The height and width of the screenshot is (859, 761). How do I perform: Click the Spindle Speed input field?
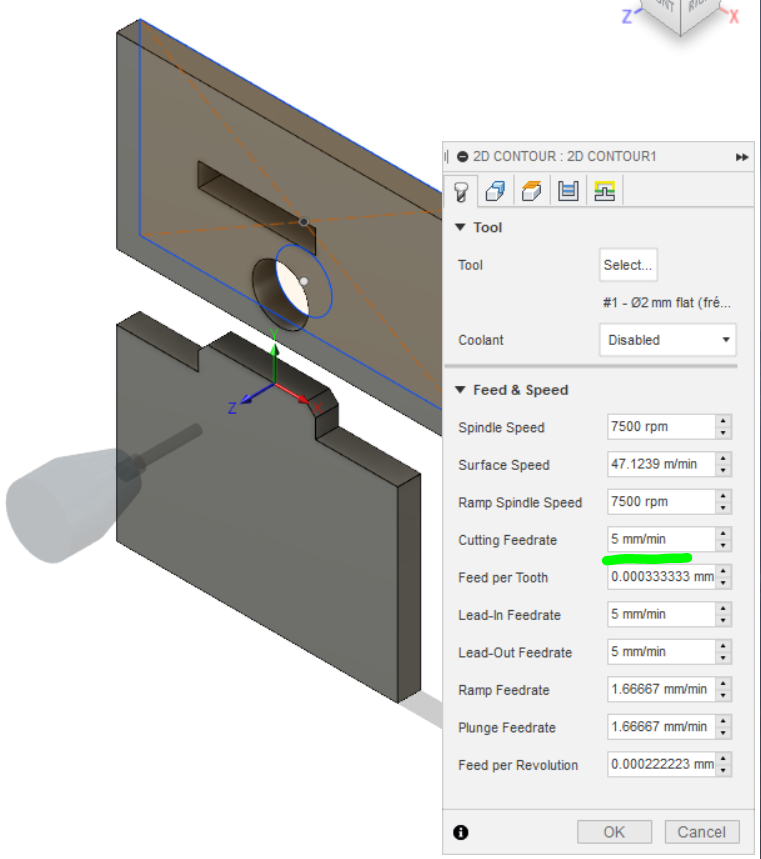click(x=660, y=427)
